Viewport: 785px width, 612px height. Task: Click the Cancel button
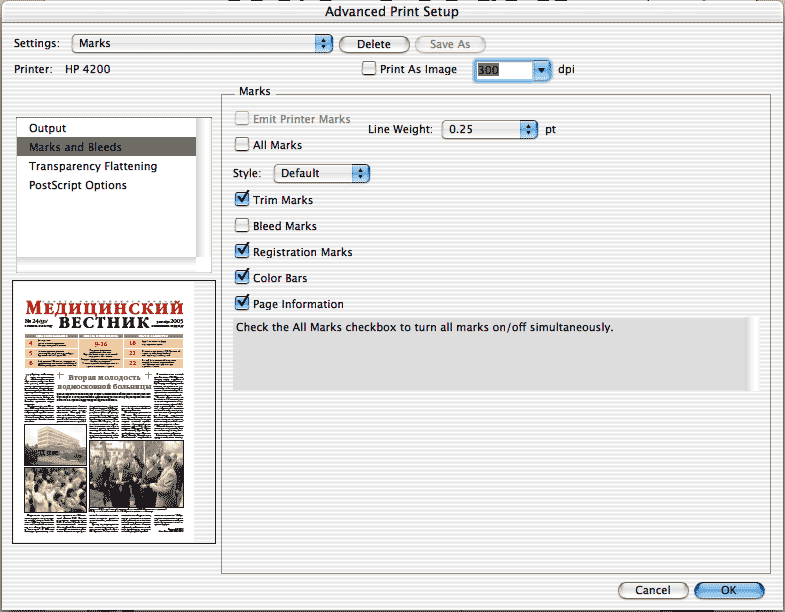[653, 590]
